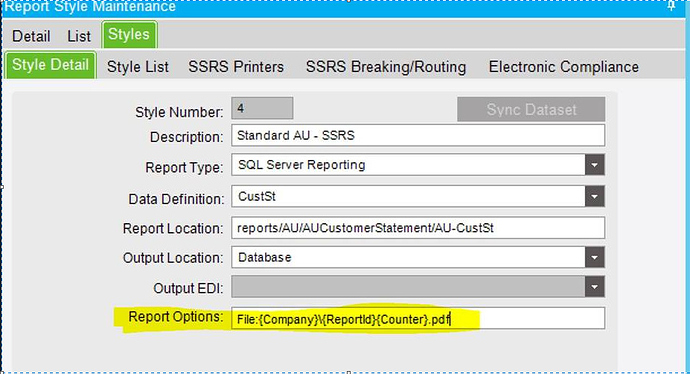This screenshot has height=374, width=690.
Task: Expand the Output Location dropdown arrow
Action: tap(595, 257)
